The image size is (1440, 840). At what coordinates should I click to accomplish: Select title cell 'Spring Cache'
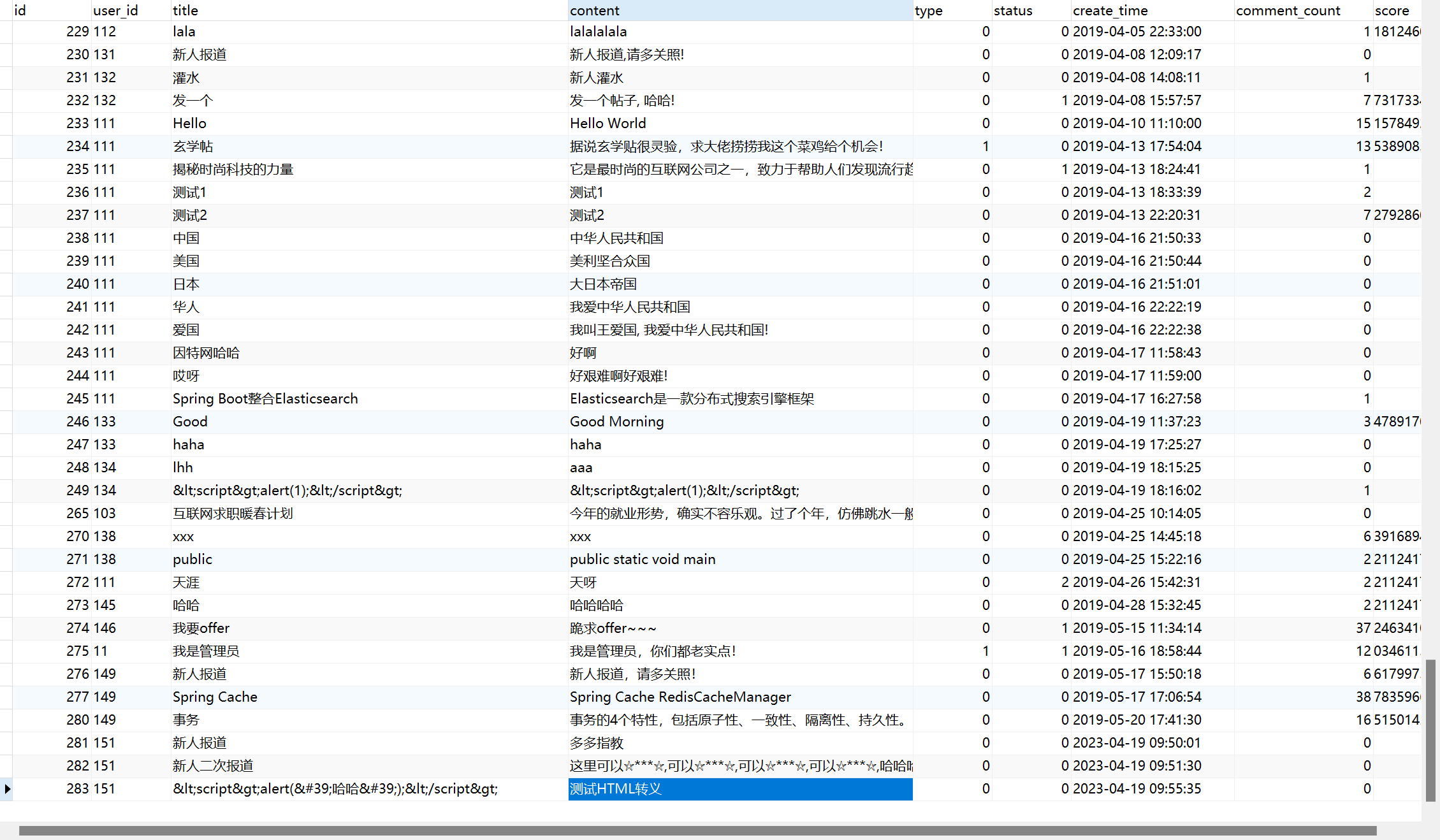(x=369, y=697)
